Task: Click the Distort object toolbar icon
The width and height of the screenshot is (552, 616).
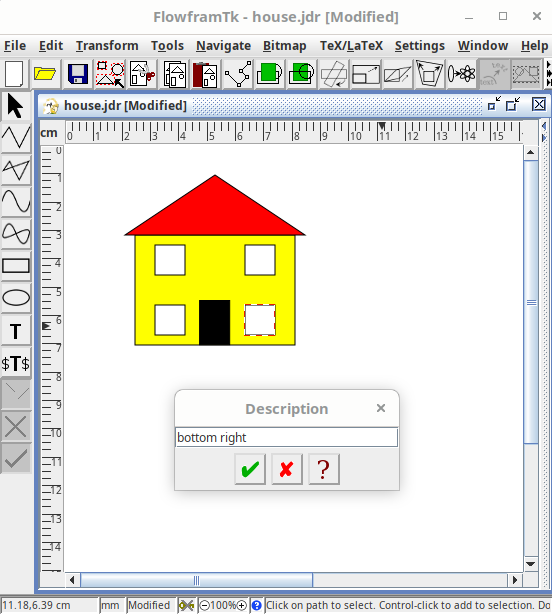Action: point(429,74)
